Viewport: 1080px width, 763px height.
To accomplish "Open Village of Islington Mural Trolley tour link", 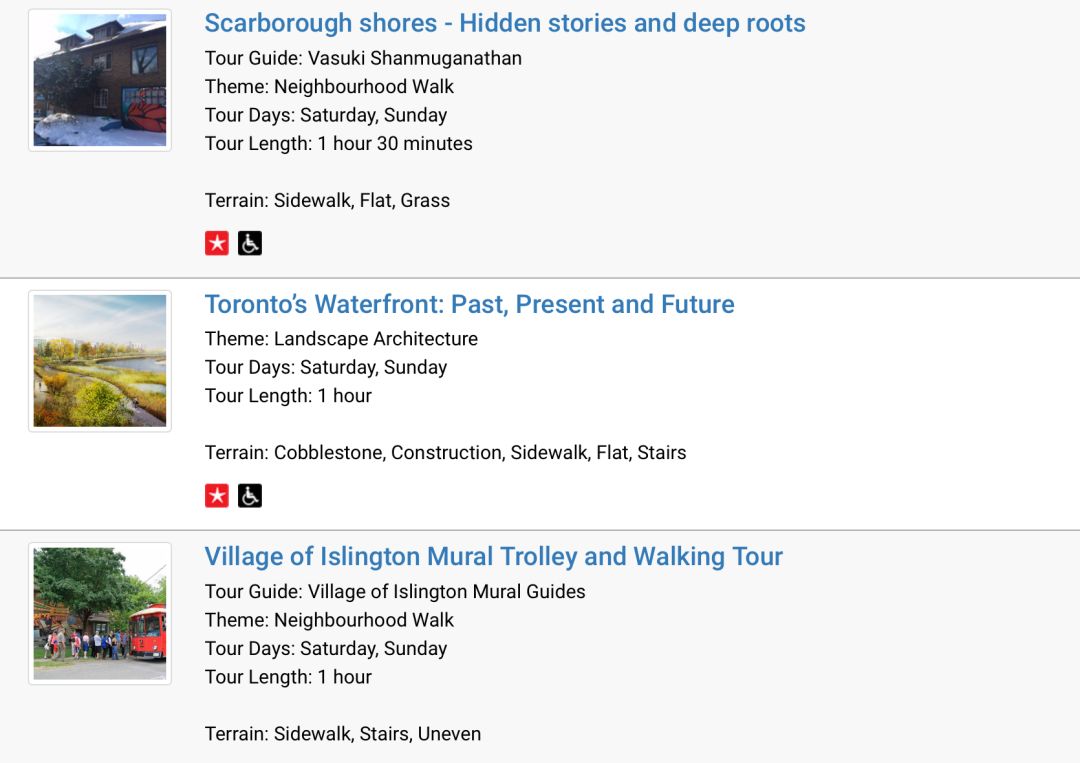I will pyautogui.click(x=494, y=556).
